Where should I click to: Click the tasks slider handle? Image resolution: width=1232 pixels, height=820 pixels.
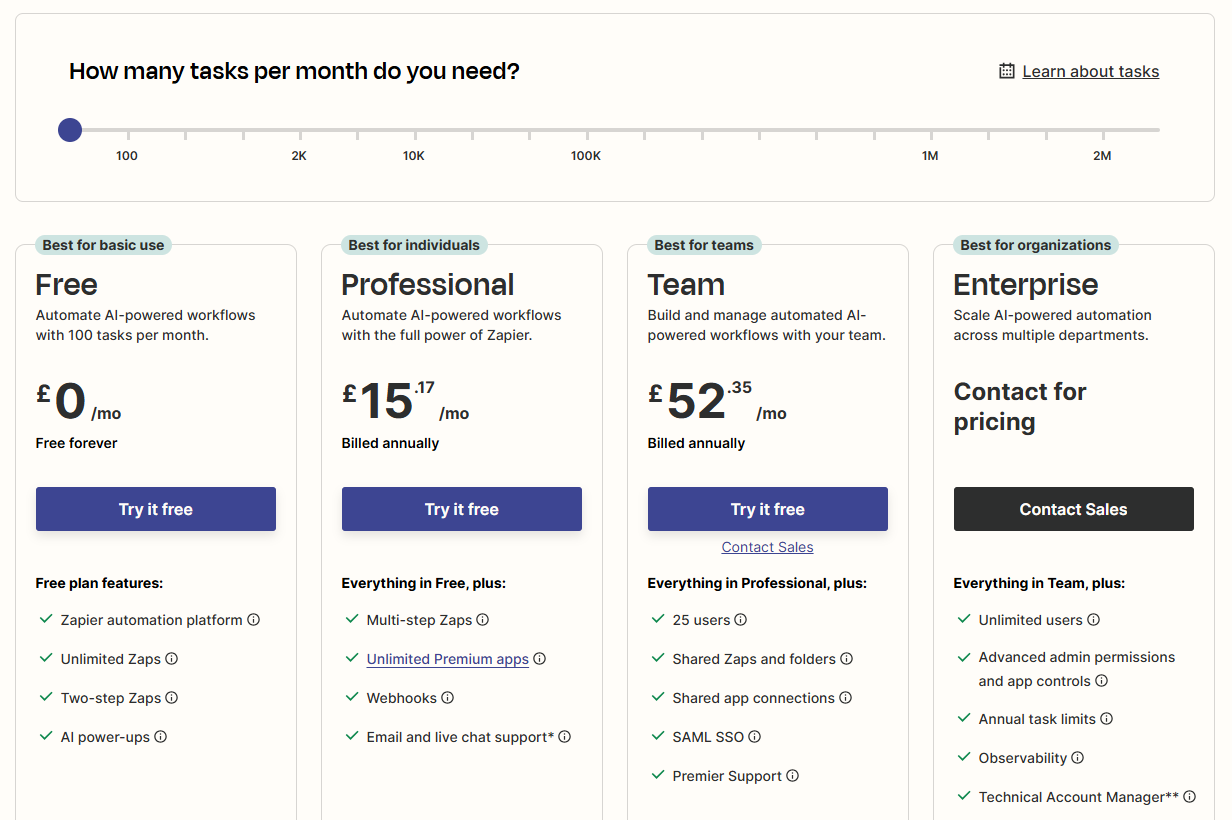(x=70, y=130)
